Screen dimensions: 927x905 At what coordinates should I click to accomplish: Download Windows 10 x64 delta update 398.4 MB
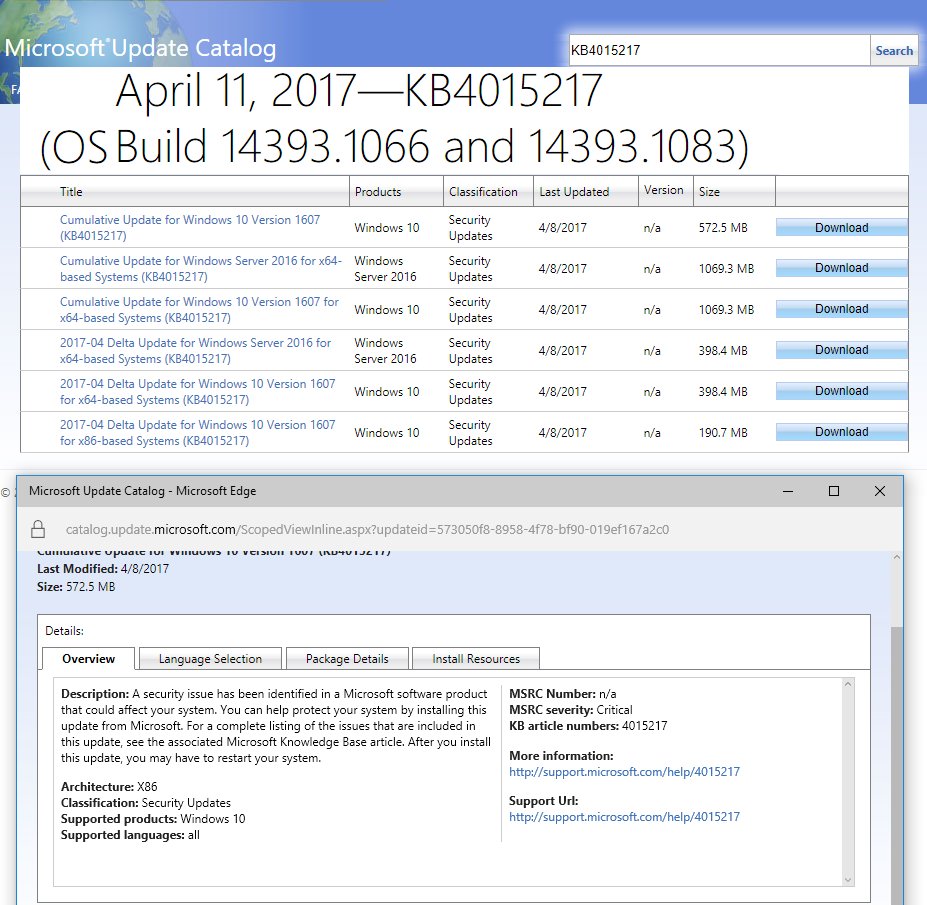tap(841, 391)
